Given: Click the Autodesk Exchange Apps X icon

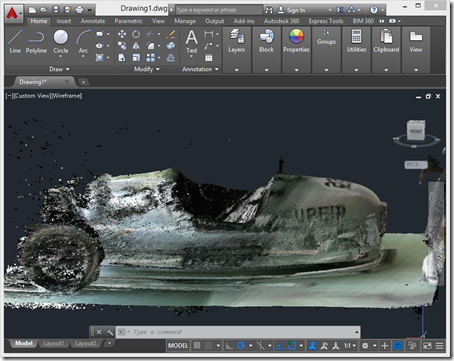Looking at the screenshot, I should coord(339,10).
